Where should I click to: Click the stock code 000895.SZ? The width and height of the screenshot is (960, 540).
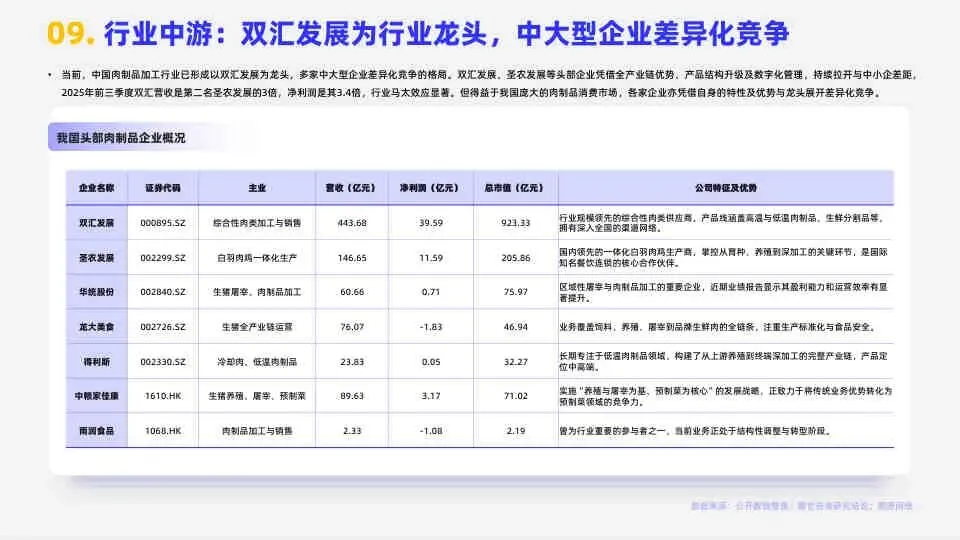click(x=163, y=223)
